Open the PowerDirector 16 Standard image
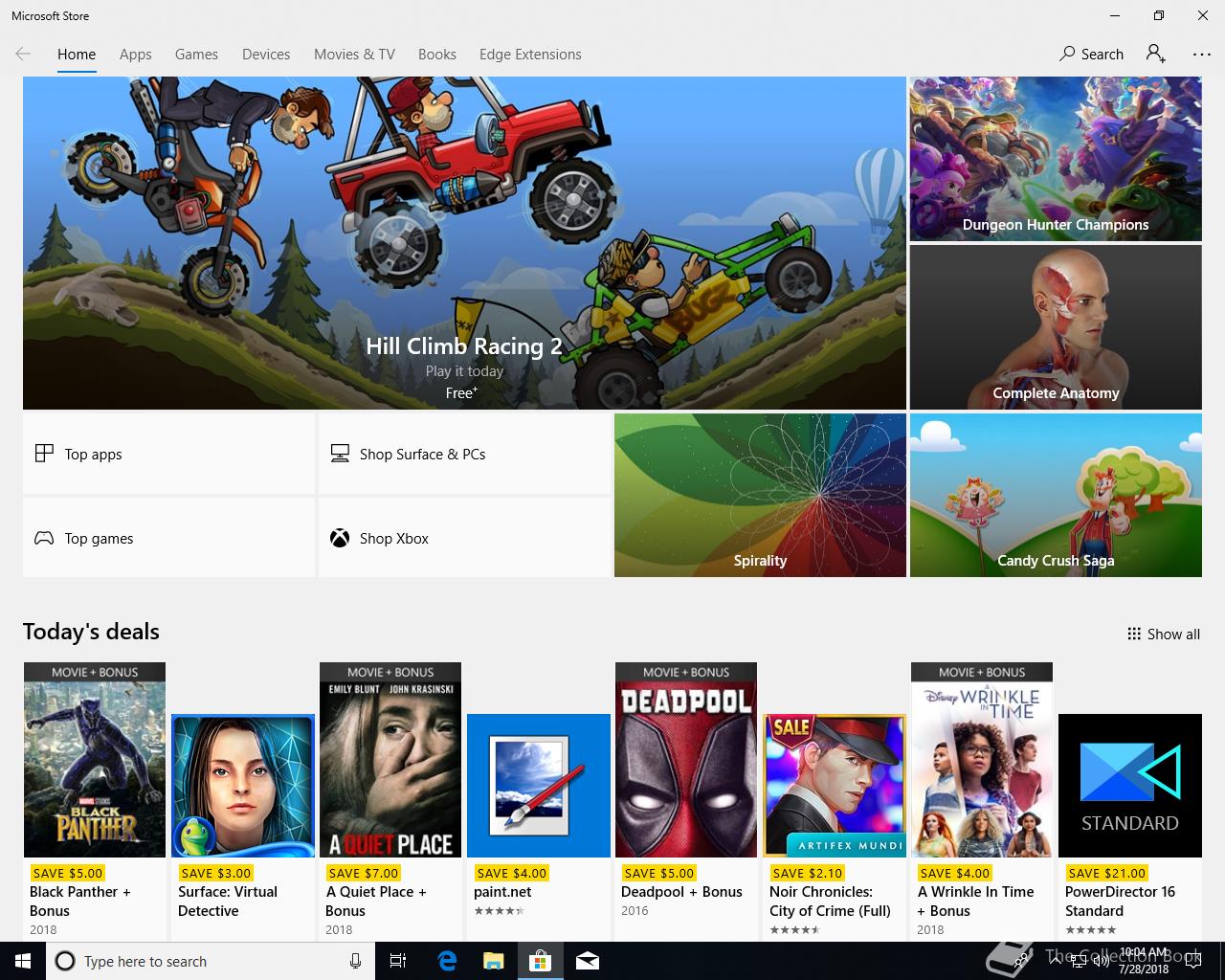Screen dimensions: 1225x980 1130,786
